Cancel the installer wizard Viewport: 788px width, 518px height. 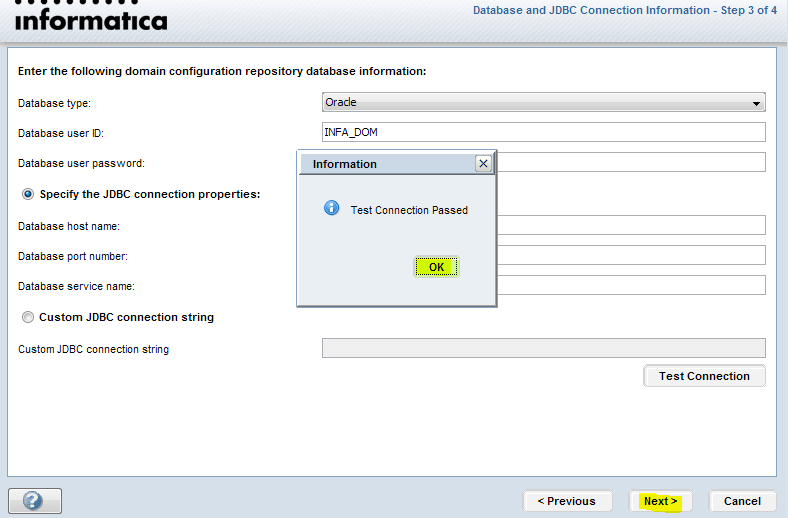(742, 501)
